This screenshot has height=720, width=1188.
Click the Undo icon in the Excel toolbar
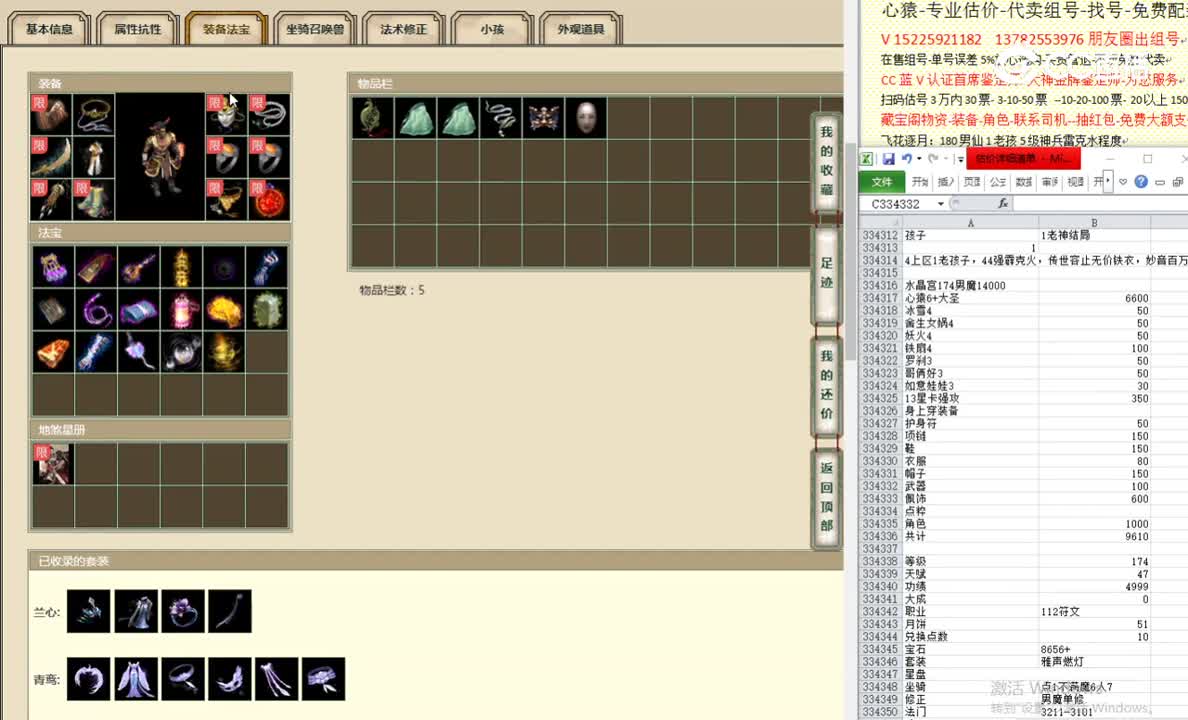tap(906, 158)
